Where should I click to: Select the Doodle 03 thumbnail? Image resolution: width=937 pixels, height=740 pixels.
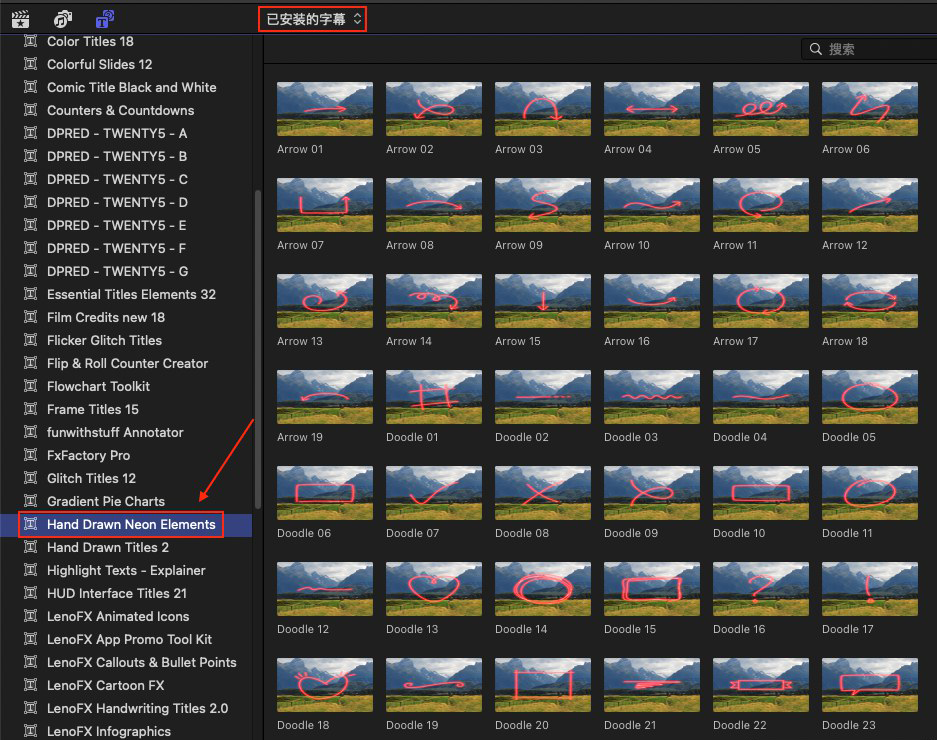(x=652, y=397)
